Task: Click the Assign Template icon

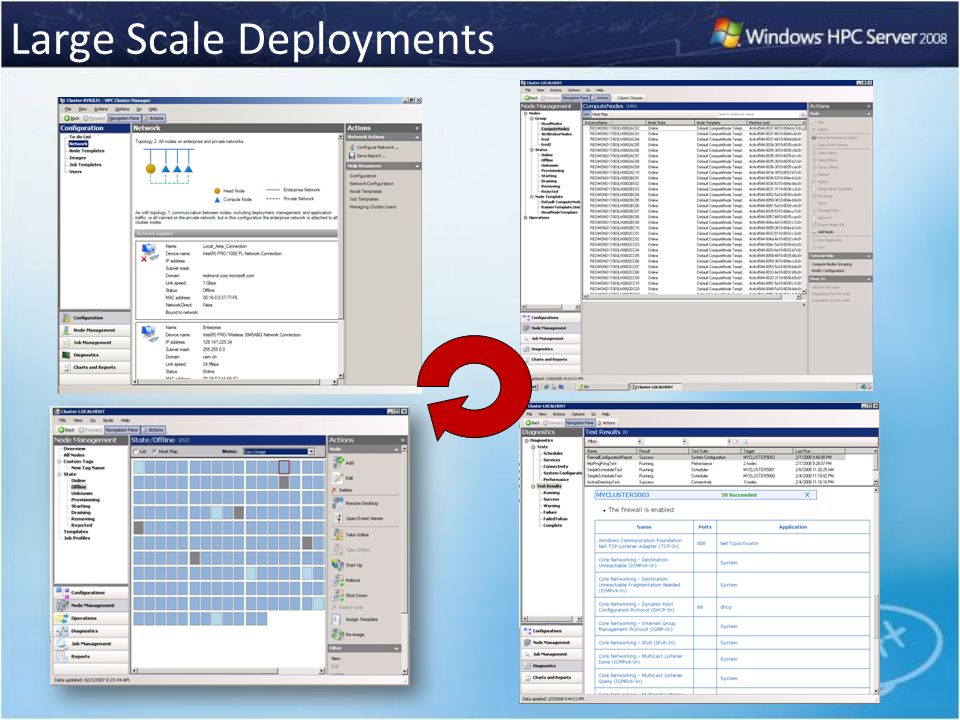Action: tap(337, 619)
